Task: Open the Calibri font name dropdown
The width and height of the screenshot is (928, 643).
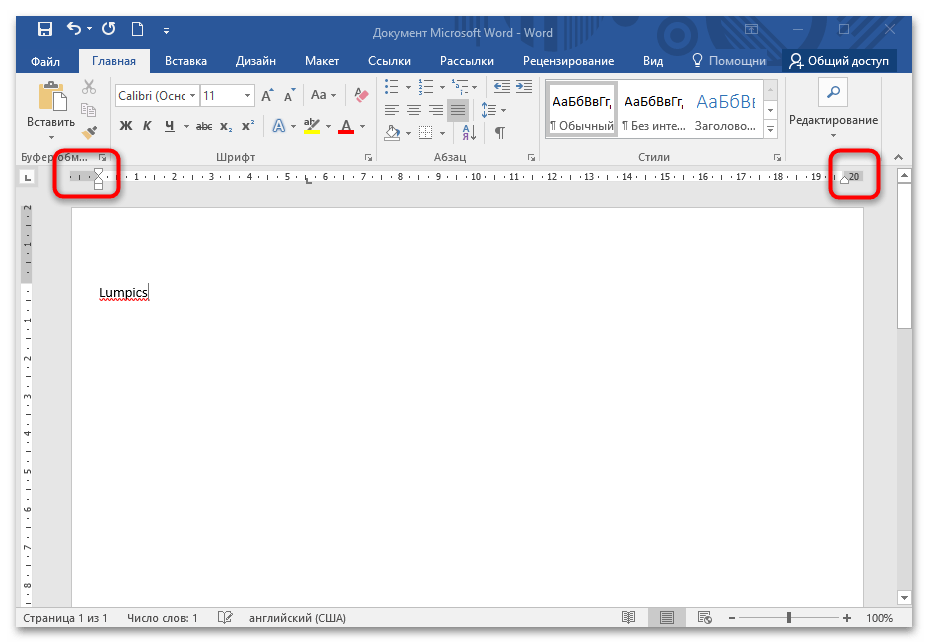Action: pos(156,96)
